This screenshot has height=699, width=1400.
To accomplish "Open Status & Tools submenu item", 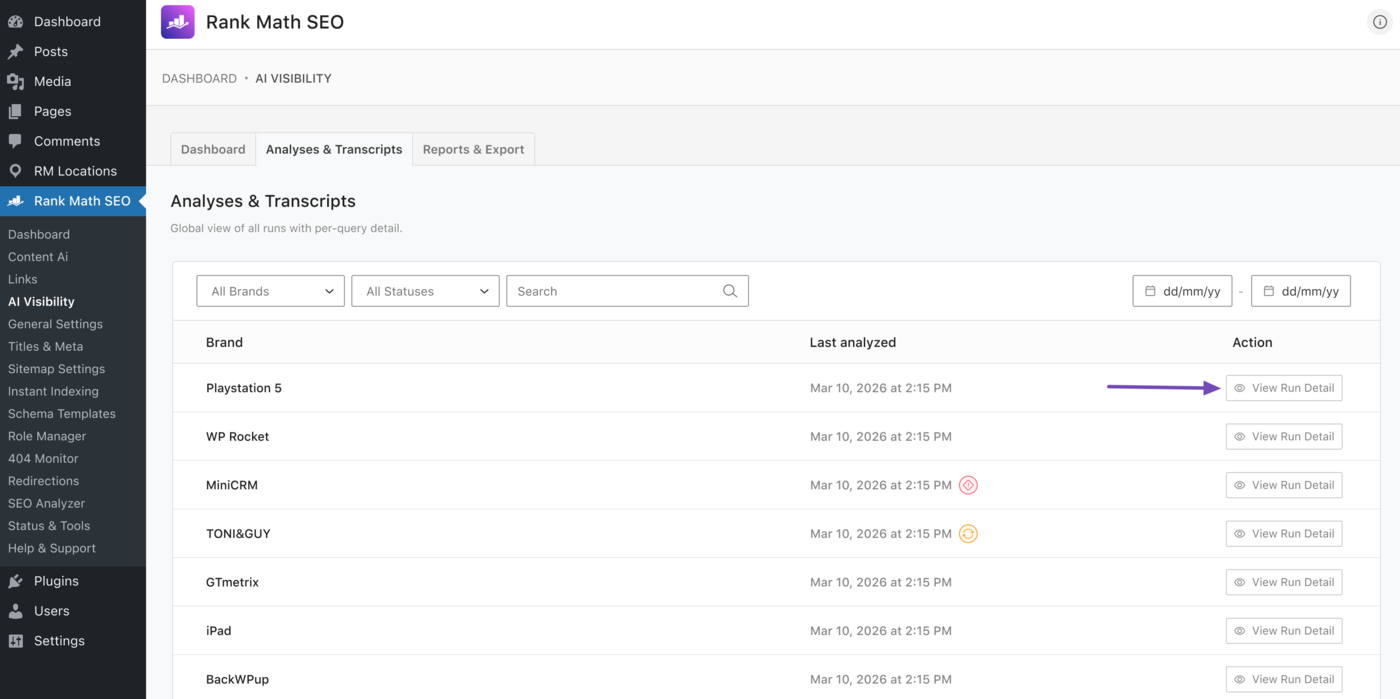I will tap(49, 526).
